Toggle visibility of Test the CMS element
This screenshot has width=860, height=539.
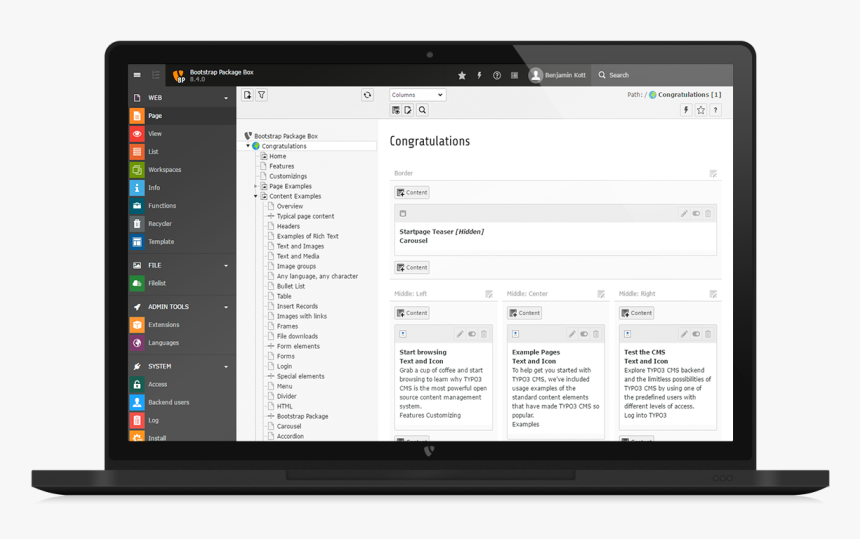696,334
